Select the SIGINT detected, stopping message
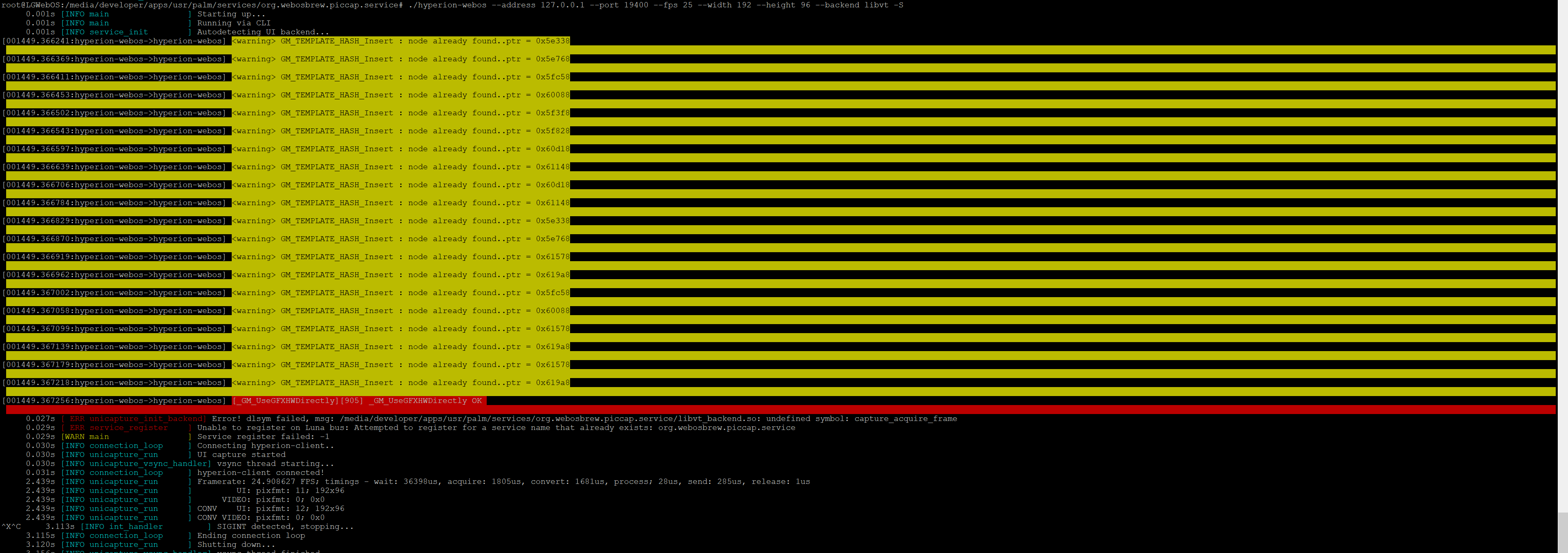This screenshot has height=553, width=1568. pyautogui.click(x=286, y=526)
